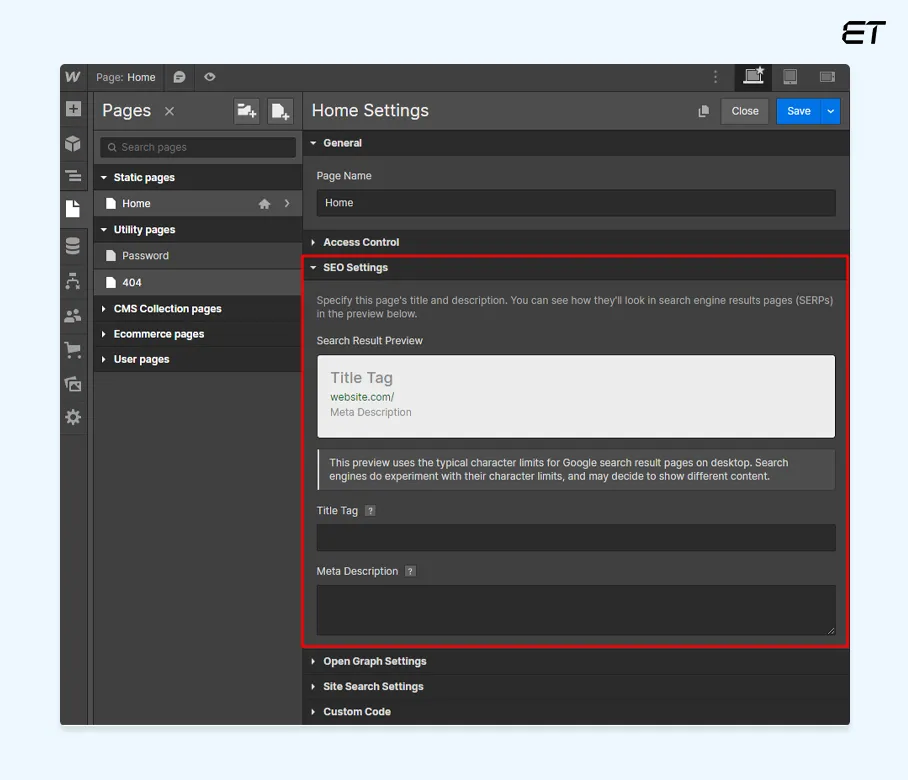Collapse the General section
Screen dimensions: 908x780
click(576, 143)
